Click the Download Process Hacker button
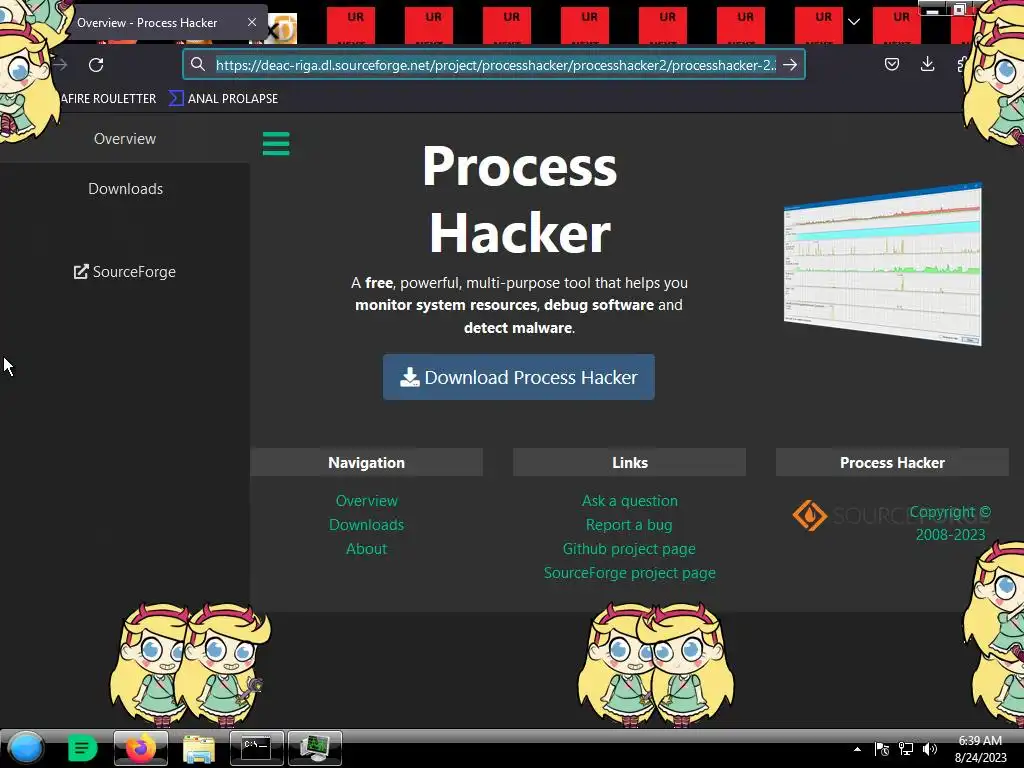 point(519,377)
